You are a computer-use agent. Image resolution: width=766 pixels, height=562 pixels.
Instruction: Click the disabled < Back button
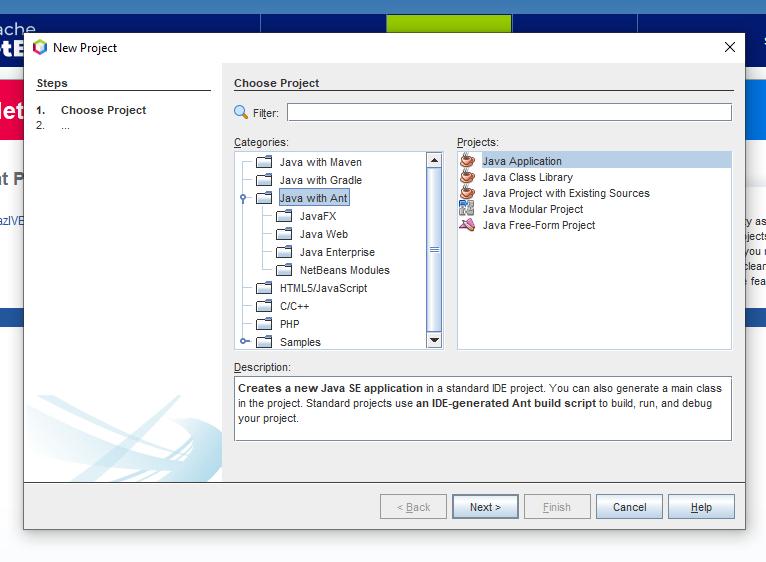[x=413, y=507]
